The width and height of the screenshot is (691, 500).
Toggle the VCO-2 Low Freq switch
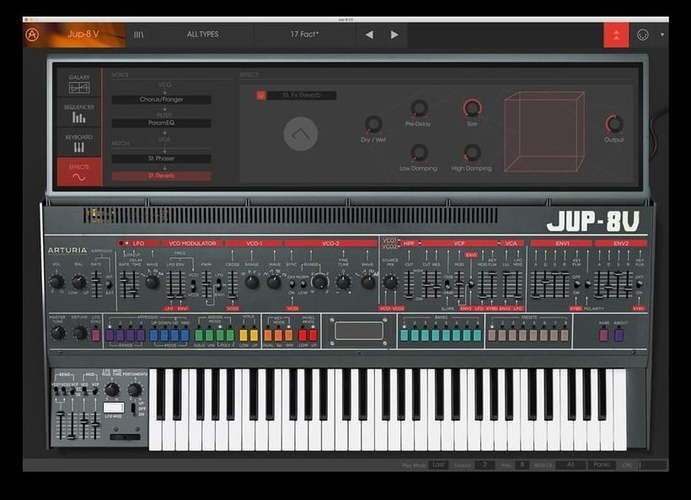303,284
